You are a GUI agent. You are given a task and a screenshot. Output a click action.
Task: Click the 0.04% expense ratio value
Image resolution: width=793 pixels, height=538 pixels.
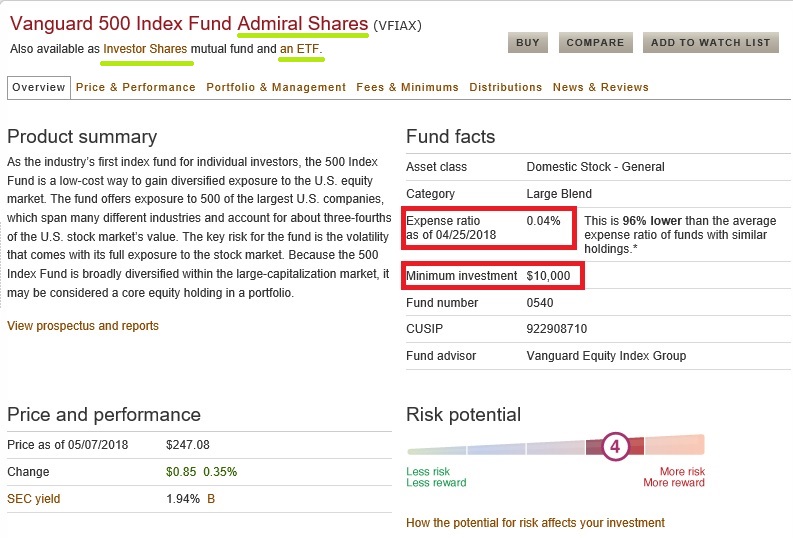543,219
